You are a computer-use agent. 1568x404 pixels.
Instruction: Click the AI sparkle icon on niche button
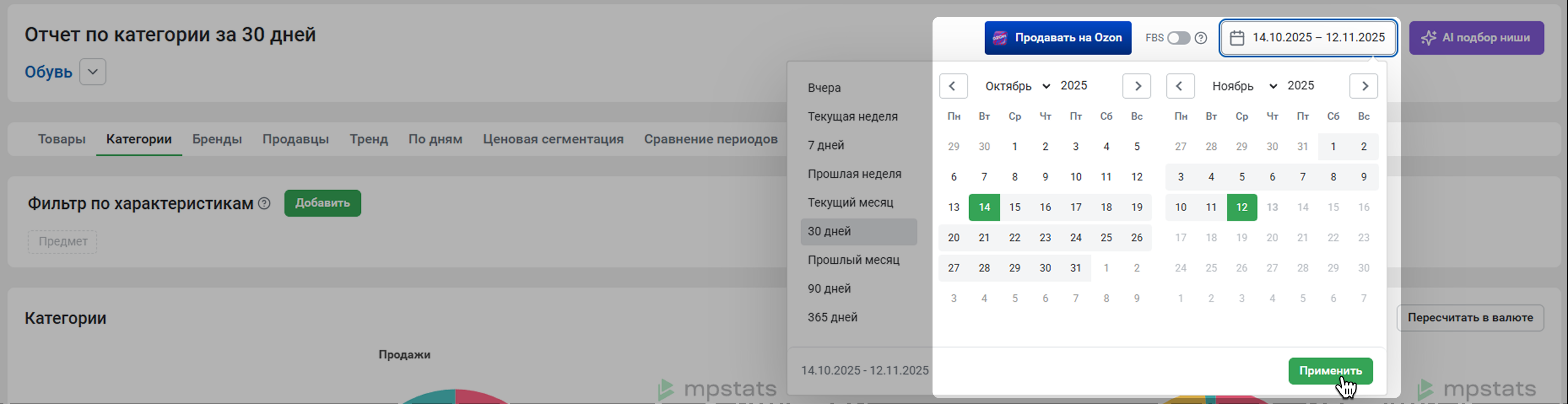click(x=1427, y=38)
